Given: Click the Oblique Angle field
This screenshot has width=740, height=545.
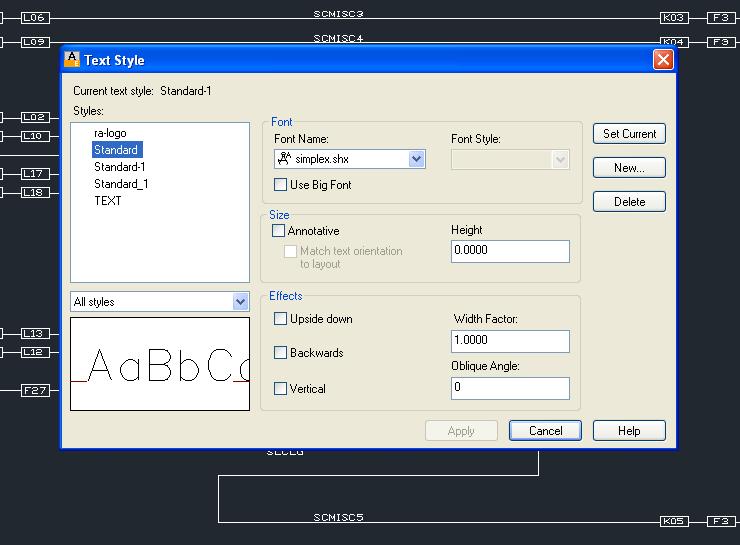Looking at the screenshot, I should (510, 388).
